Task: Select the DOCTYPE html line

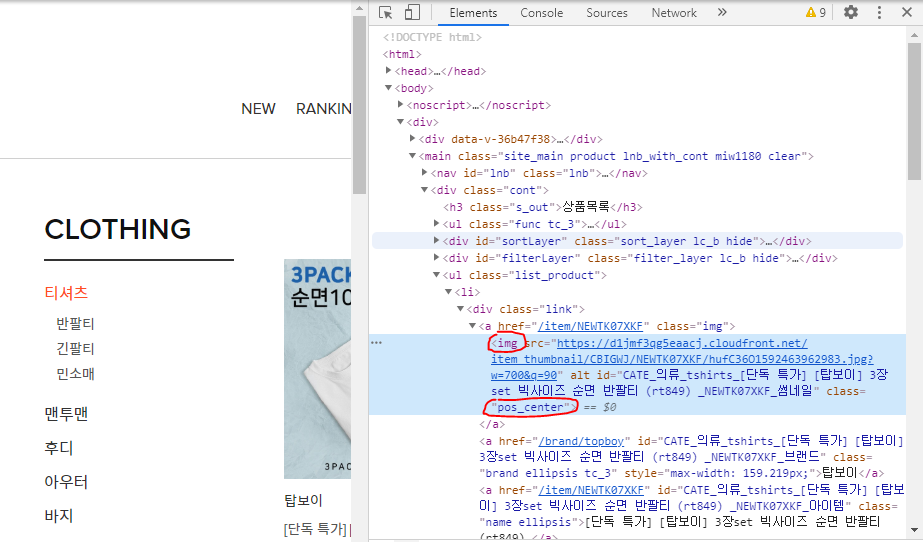Action: pos(432,37)
